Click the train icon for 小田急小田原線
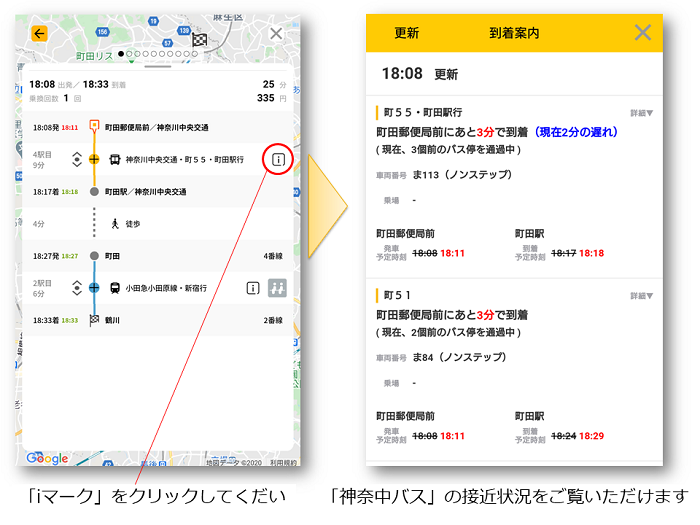Viewport: 700px width, 525px height. pyautogui.click(x=115, y=288)
